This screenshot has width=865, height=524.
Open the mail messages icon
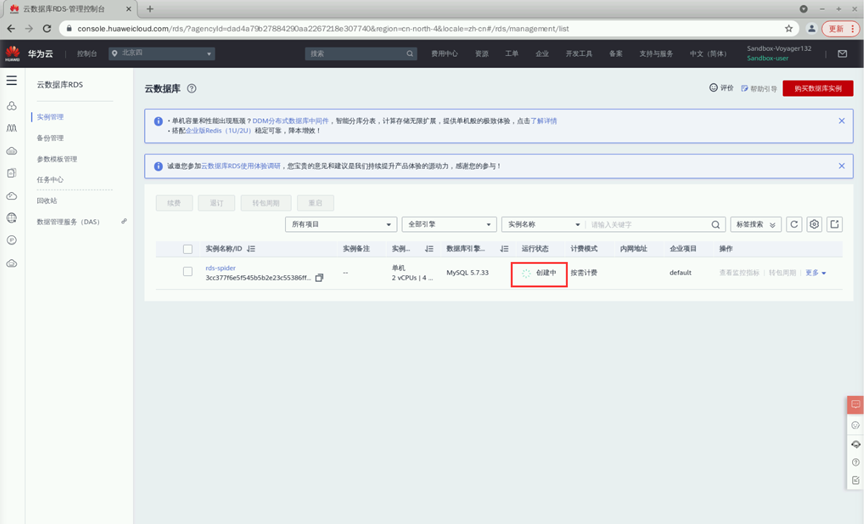(842, 54)
